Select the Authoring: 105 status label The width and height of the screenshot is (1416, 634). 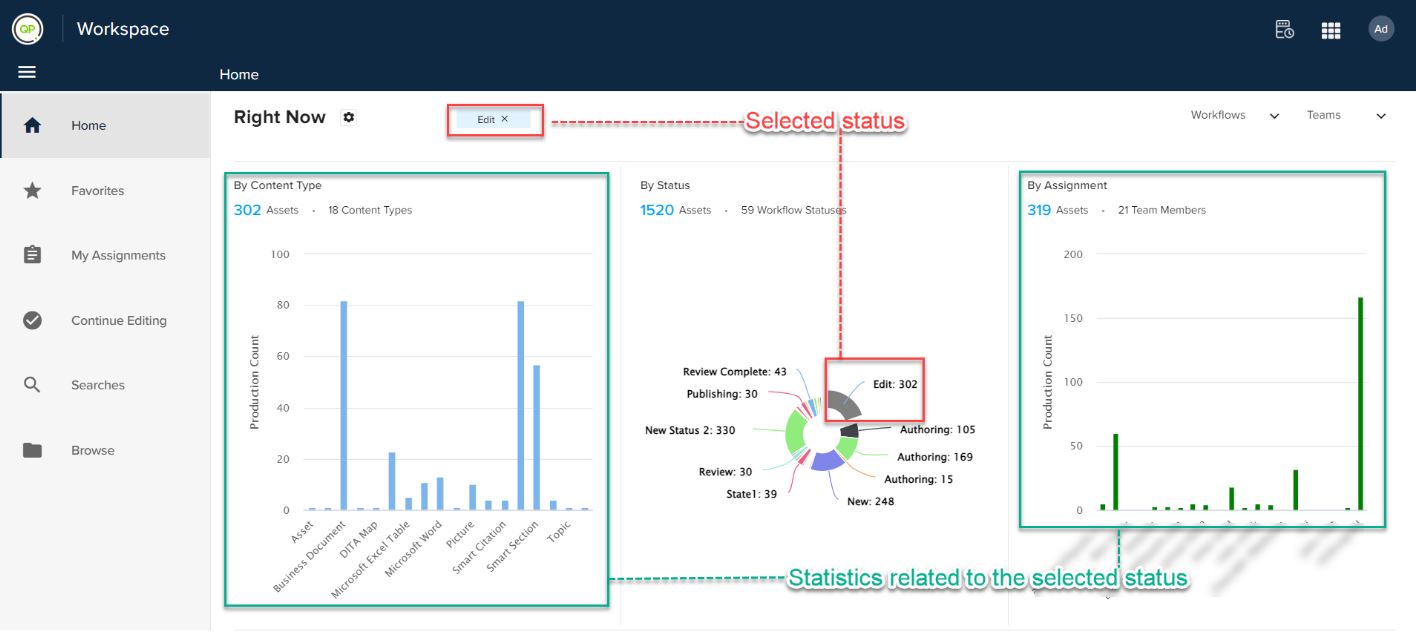(x=937, y=430)
